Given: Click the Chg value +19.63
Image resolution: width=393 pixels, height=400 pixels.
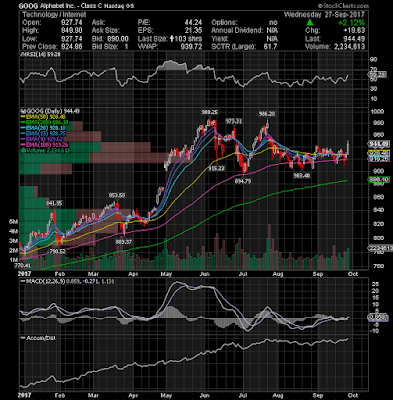Looking at the screenshot, I should coord(354,31).
